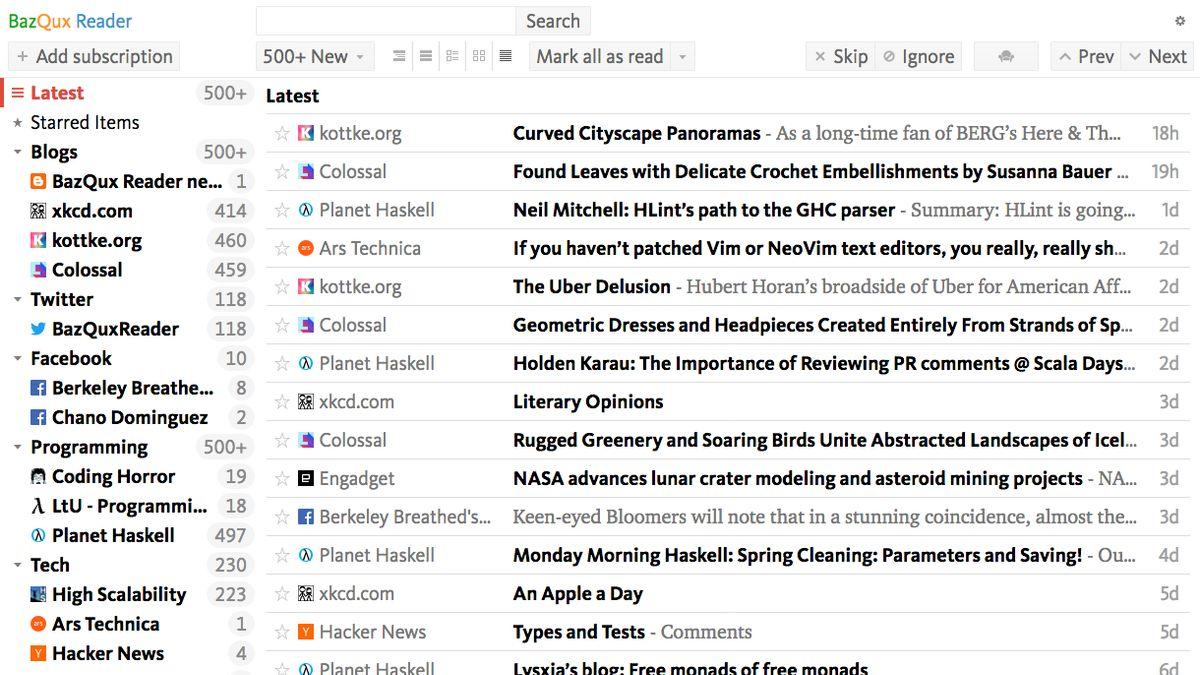The height and width of the screenshot is (675, 1200).
Task: Open Mark all as read dropdown arrow
Action: 682,56
